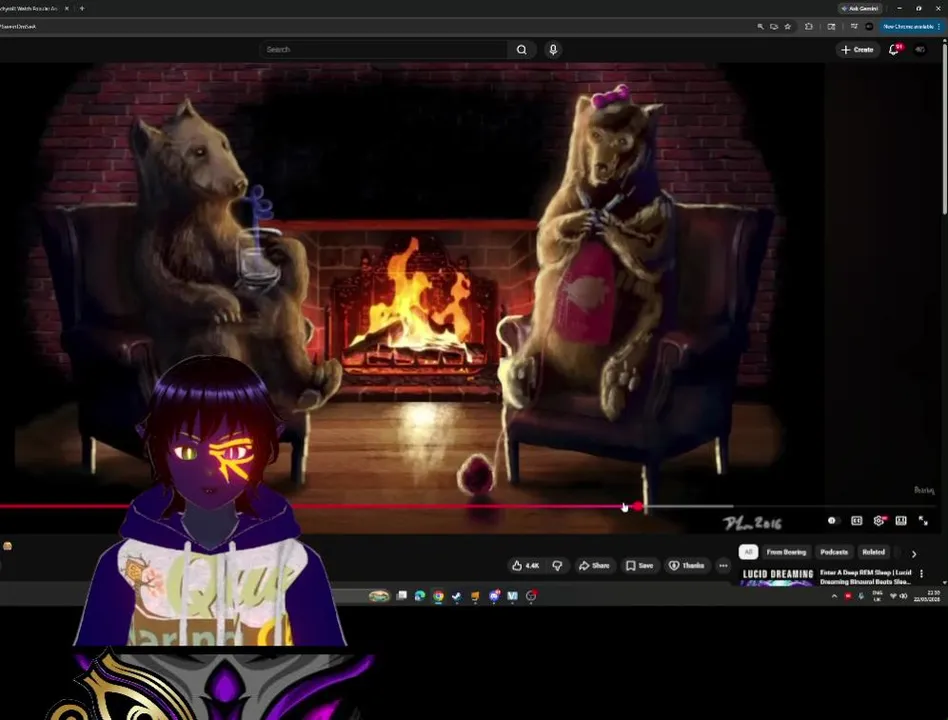Open the volume control in system tray

coord(903,596)
